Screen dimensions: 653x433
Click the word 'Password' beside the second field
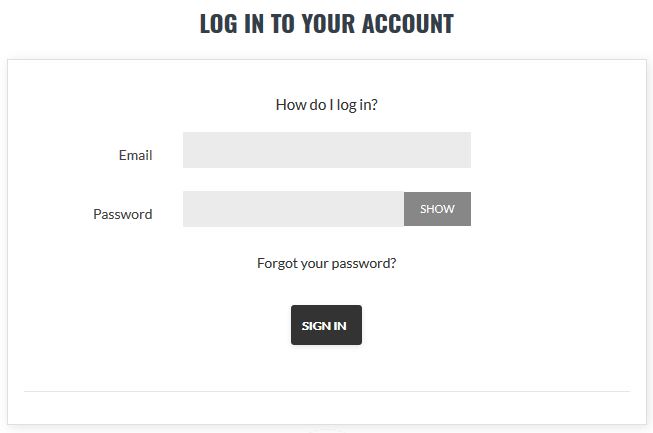click(x=122, y=214)
